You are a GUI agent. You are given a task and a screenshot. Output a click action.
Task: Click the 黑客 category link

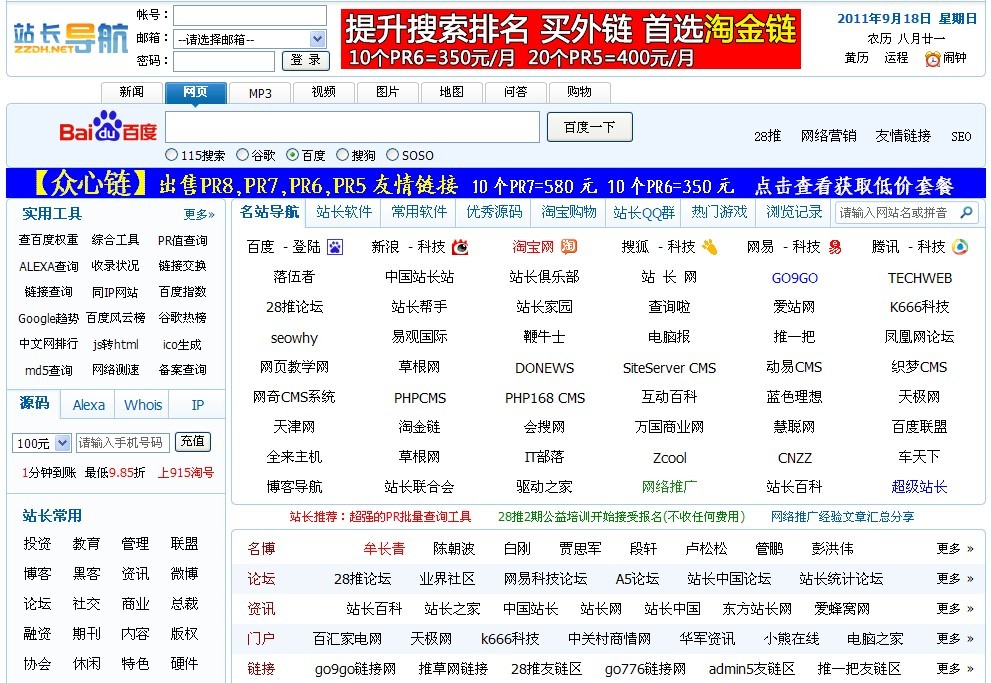pos(86,574)
